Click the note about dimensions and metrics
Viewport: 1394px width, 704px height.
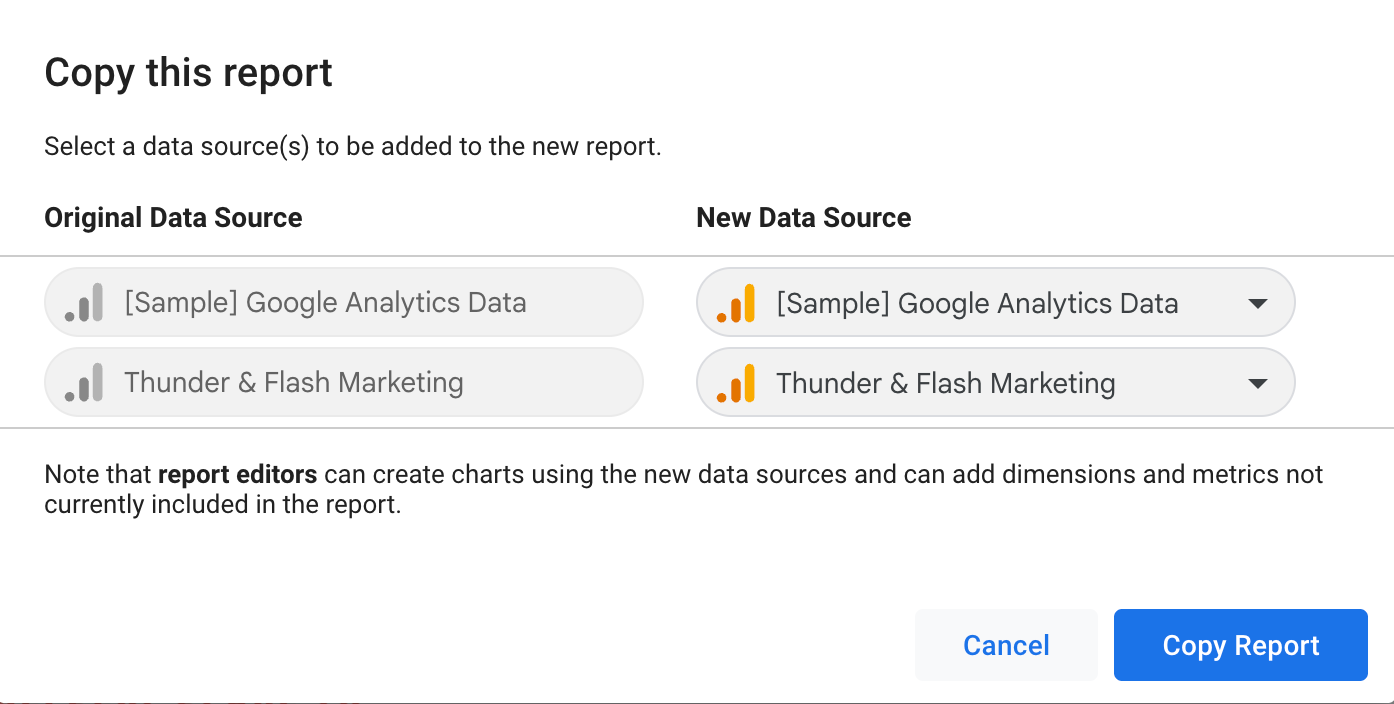(684, 489)
